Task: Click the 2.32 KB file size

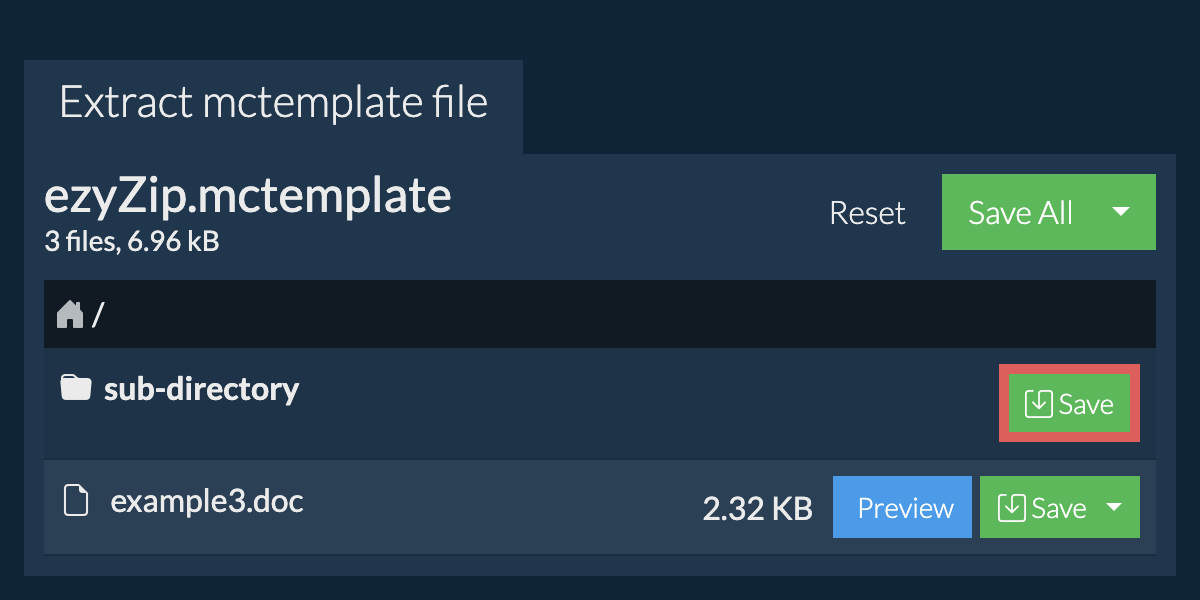Action: [757, 509]
